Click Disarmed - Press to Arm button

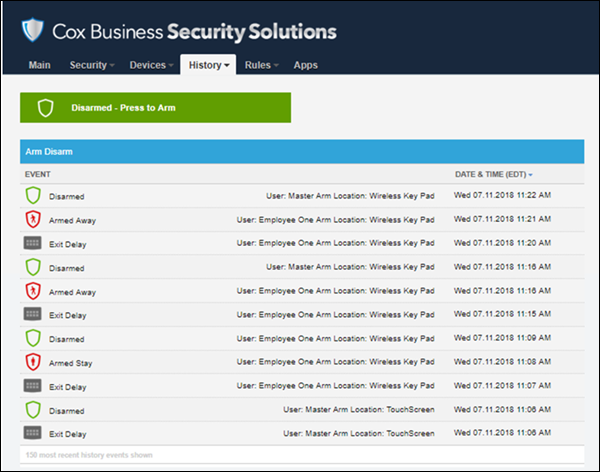click(155, 108)
